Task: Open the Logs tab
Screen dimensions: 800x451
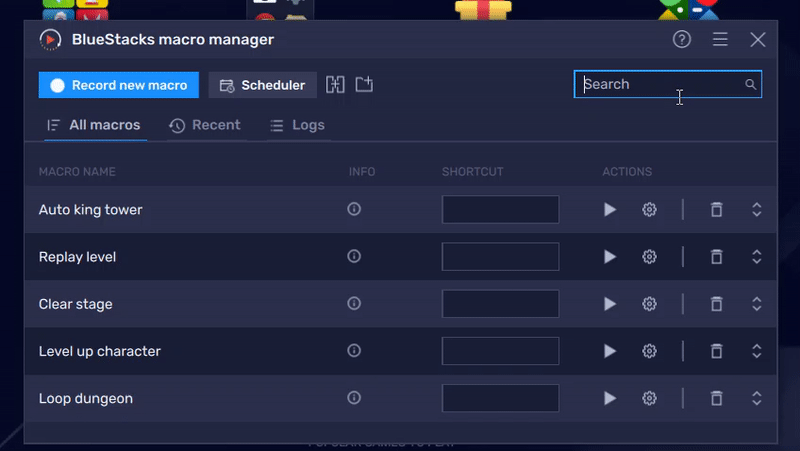Action: [298, 125]
